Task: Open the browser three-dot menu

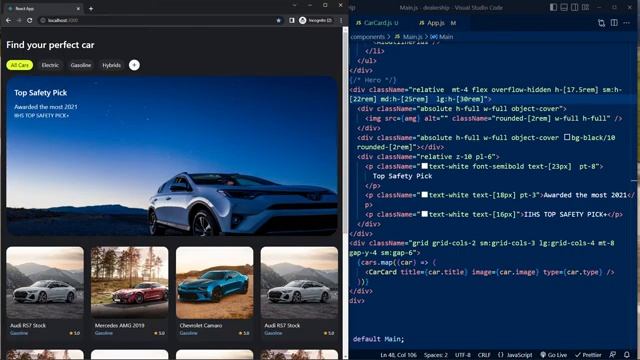Action: coord(341,20)
